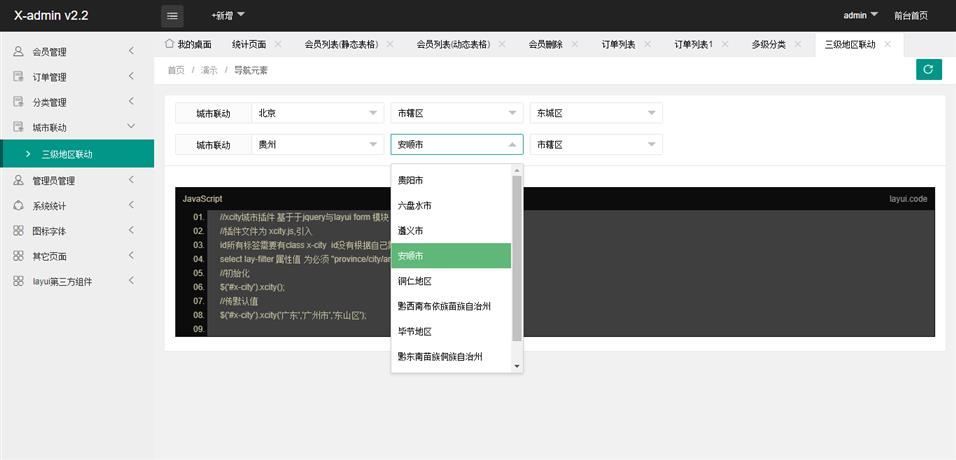Click the 首页 breadcrumb link
Image resolution: width=956 pixels, height=460 pixels.
pyautogui.click(x=176, y=70)
